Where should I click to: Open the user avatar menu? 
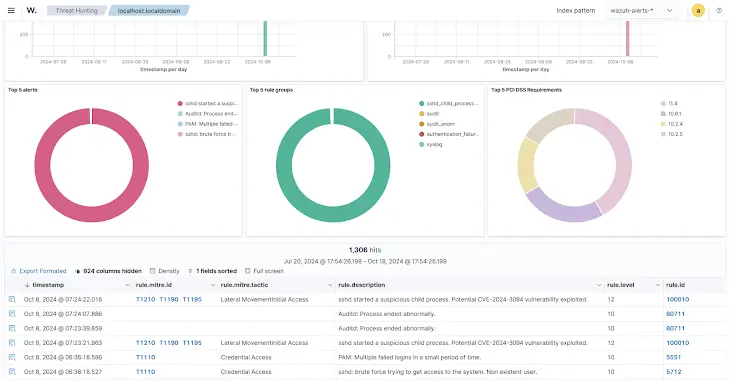click(698, 10)
